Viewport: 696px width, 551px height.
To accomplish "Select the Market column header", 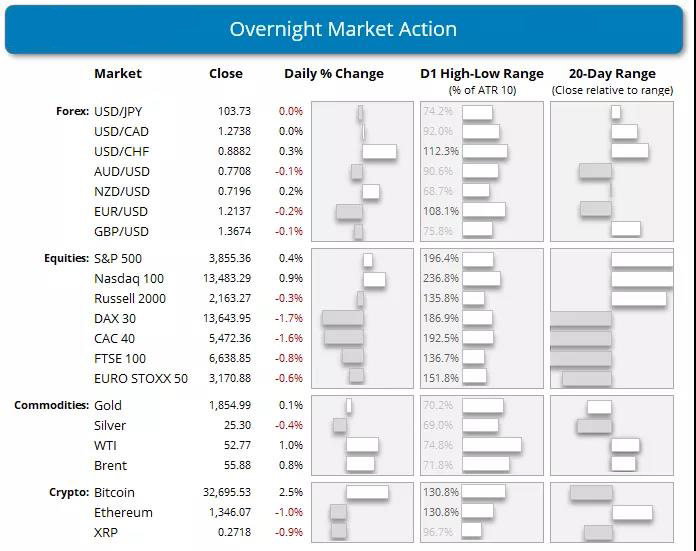I will (x=118, y=73).
